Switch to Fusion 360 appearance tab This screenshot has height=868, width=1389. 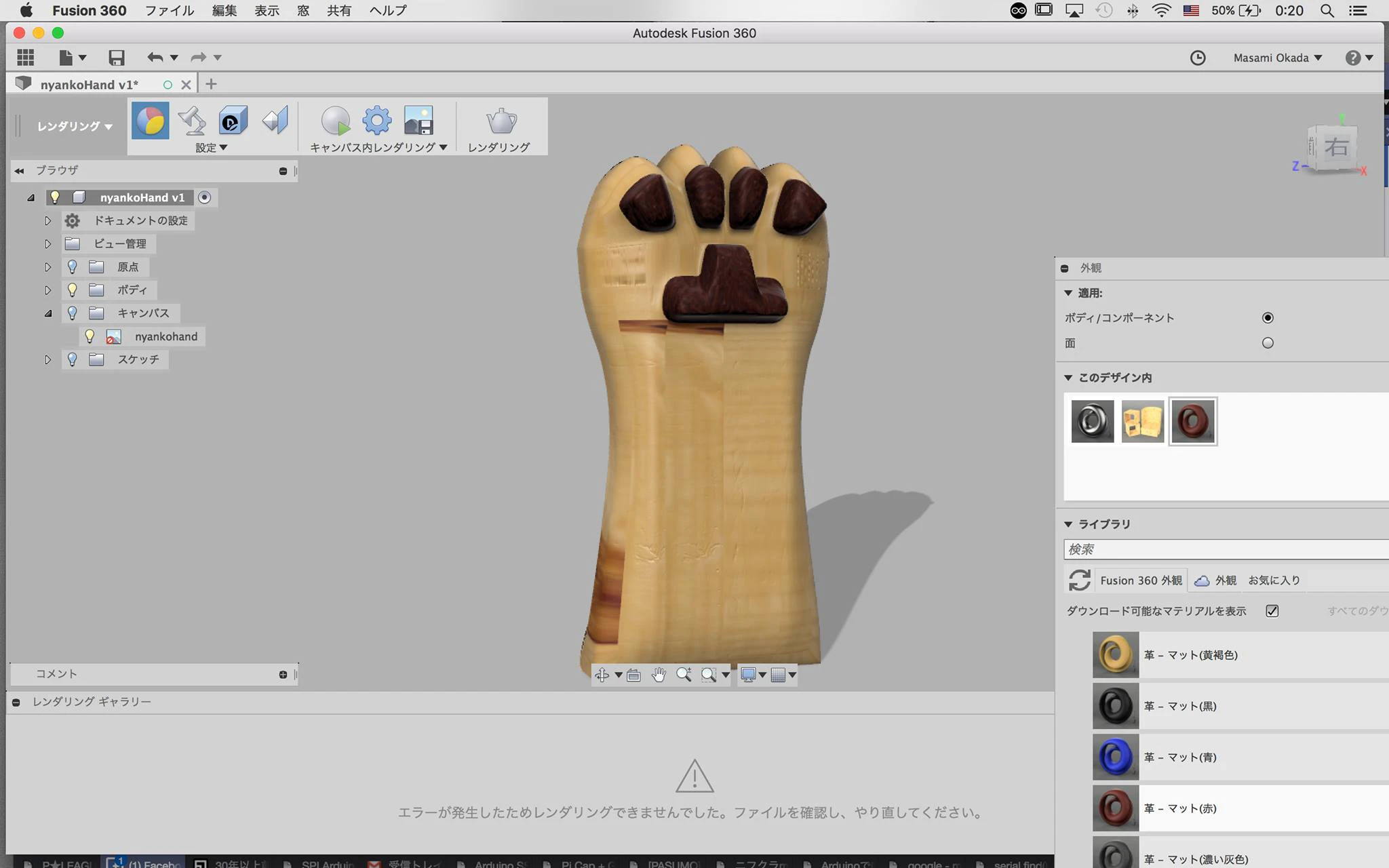click(1141, 580)
